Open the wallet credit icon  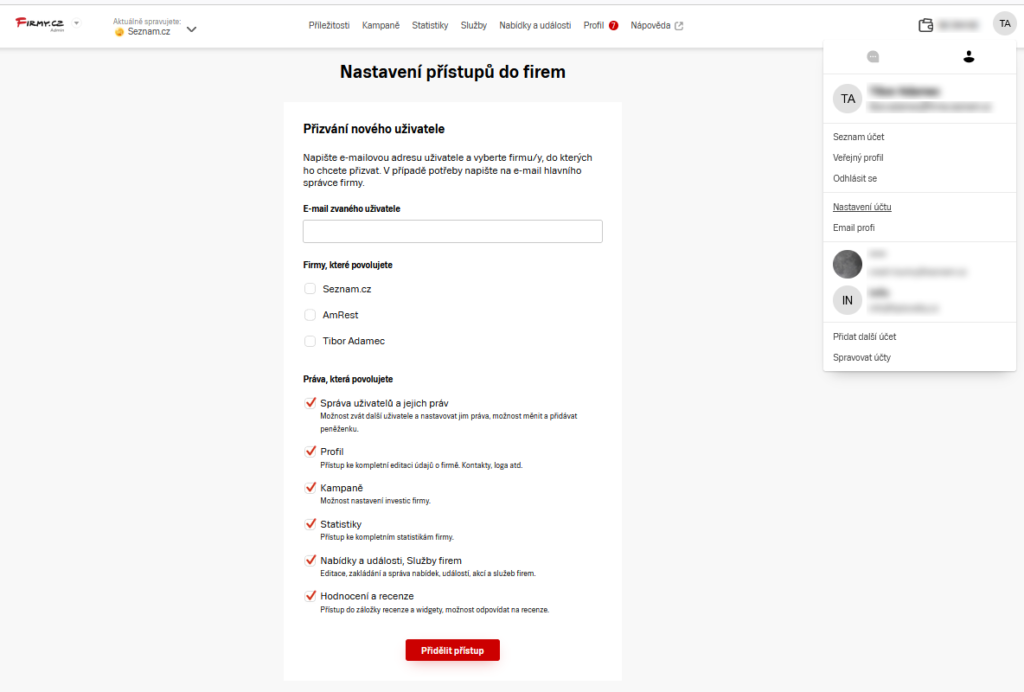point(926,25)
